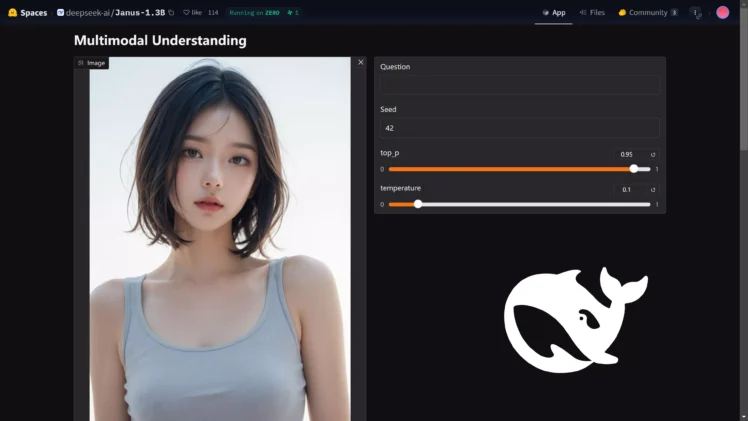Remove the uploaded image with X
Viewport: 748px width, 421px height.
pyautogui.click(x=361, y=62)
